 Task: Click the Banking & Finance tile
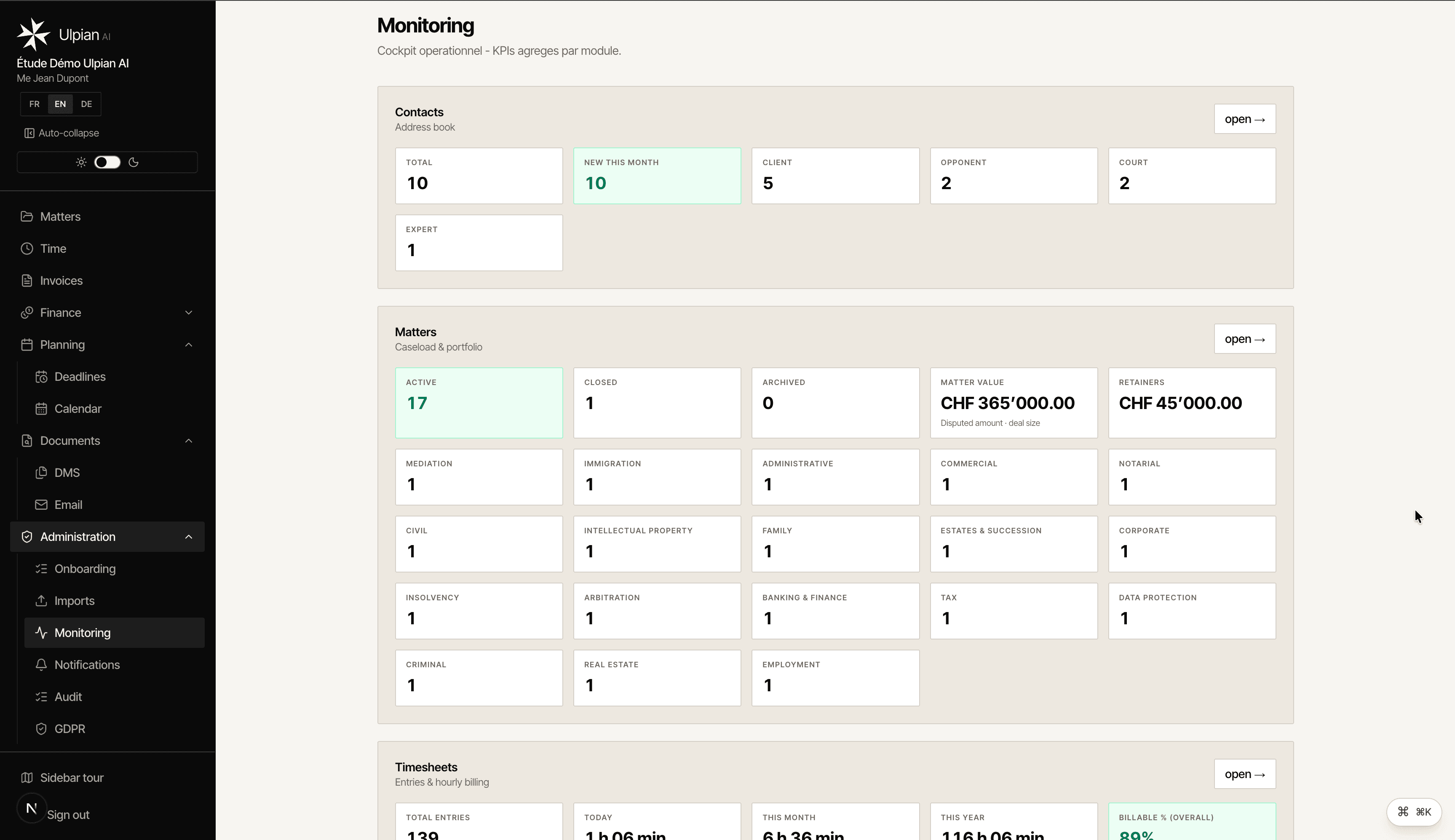click(x=835, y=611)
